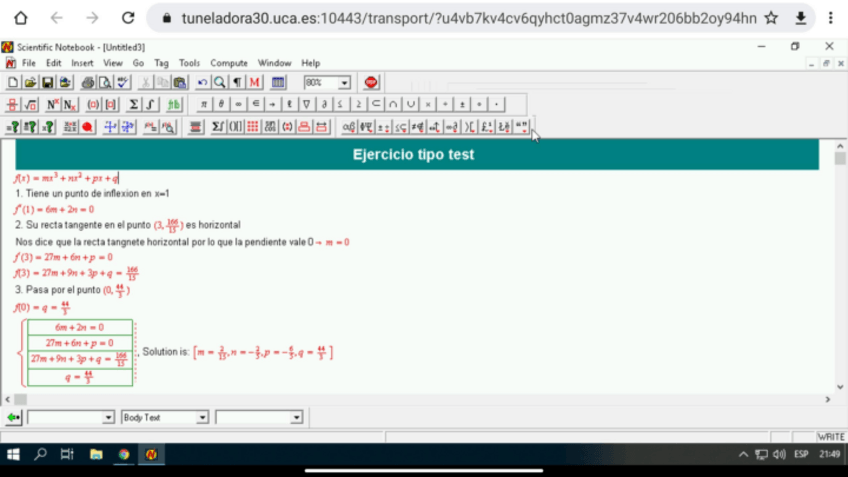Open the Tools menu

pyautogui.click(x=189, y=63)
